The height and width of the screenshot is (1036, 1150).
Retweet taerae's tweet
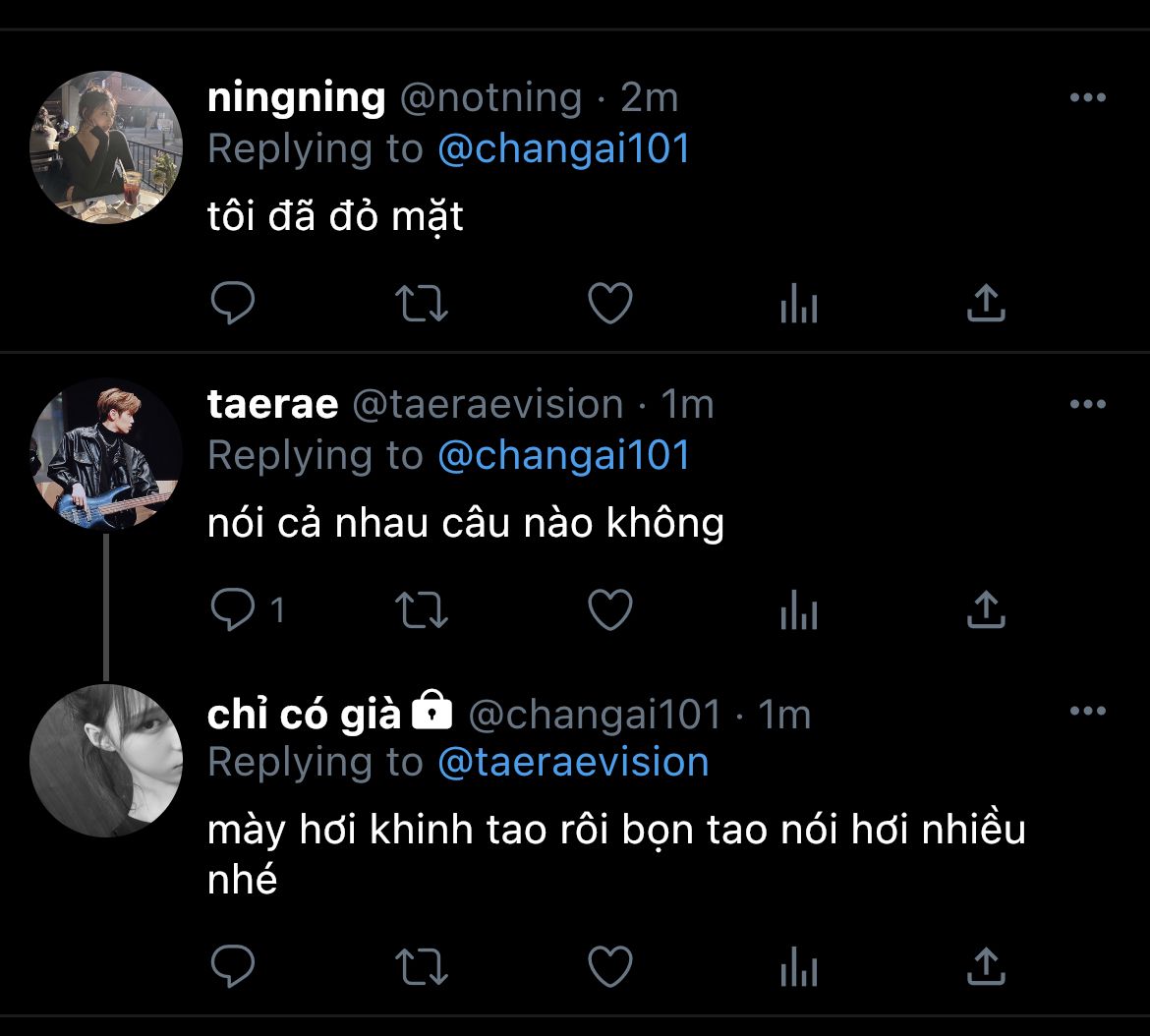pyautogui.click(x=422, y=610)
